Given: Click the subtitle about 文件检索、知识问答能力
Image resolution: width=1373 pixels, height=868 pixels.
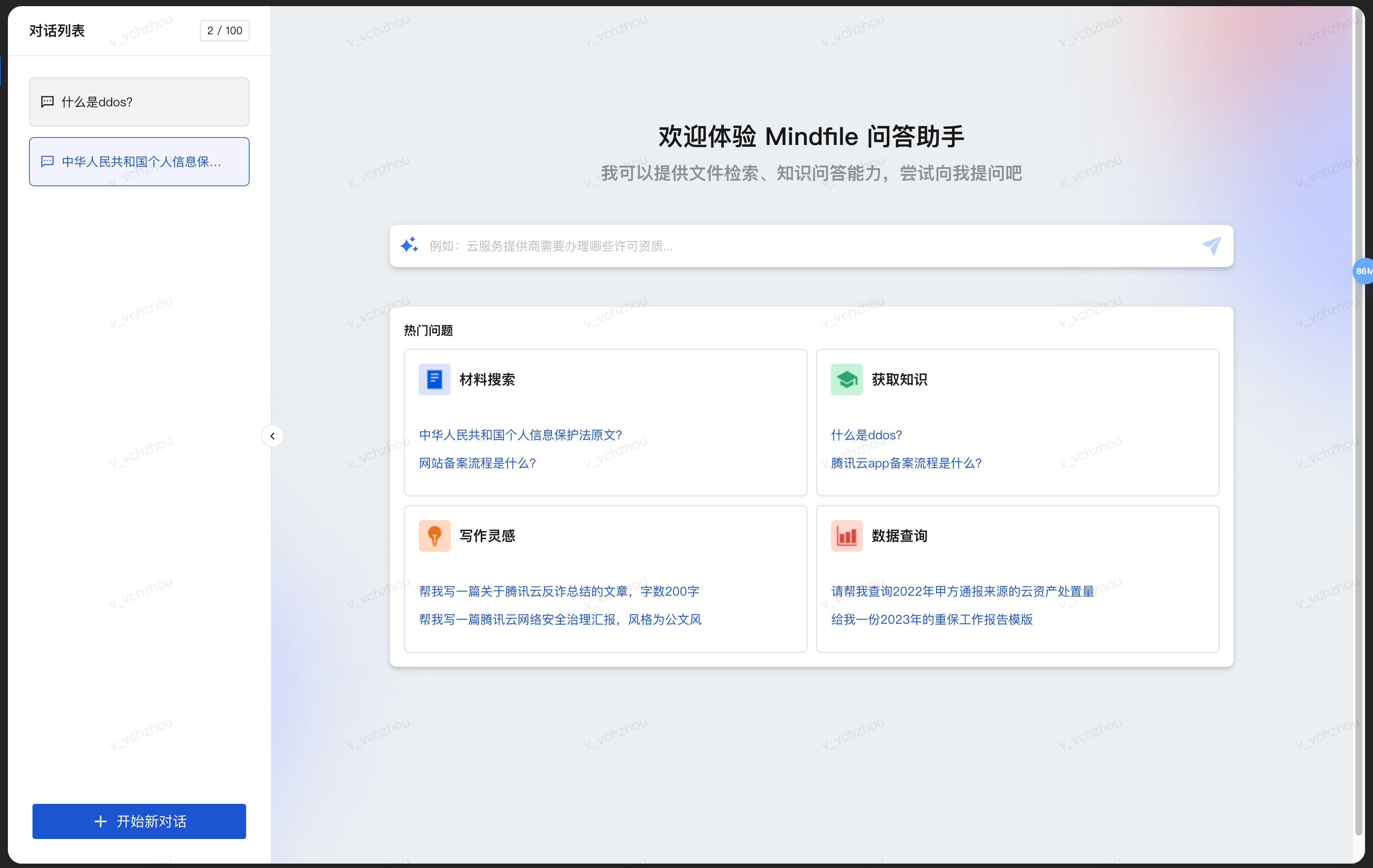Looking at the screenshot, I should point(811,173).
